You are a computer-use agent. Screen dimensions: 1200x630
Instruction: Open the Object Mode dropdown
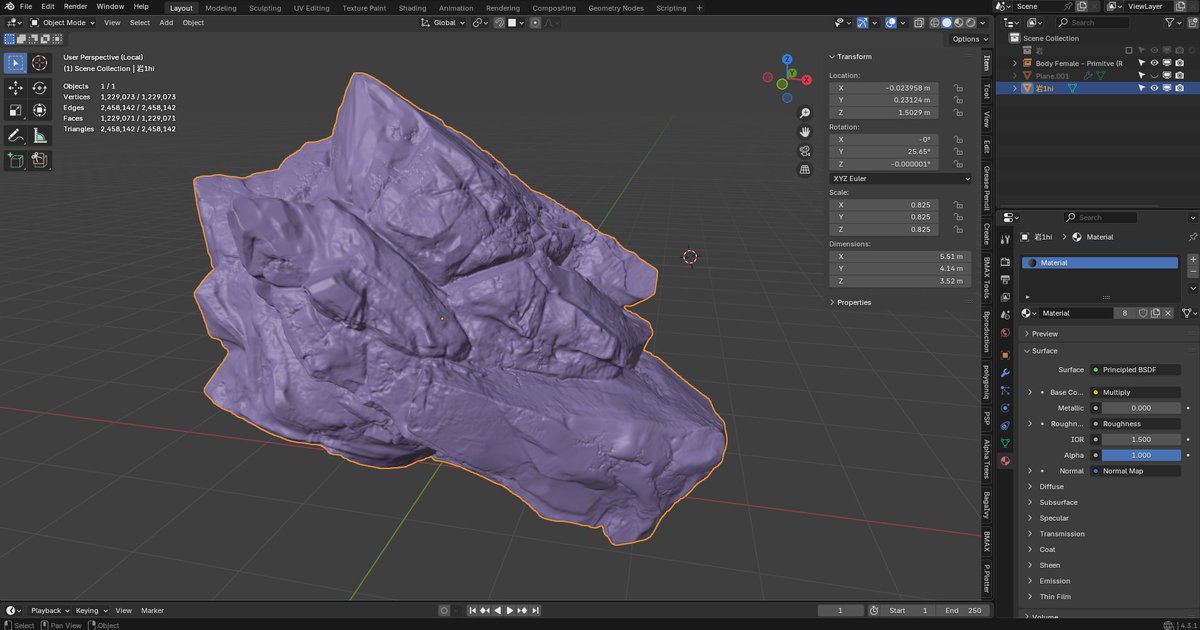point(62,22)
